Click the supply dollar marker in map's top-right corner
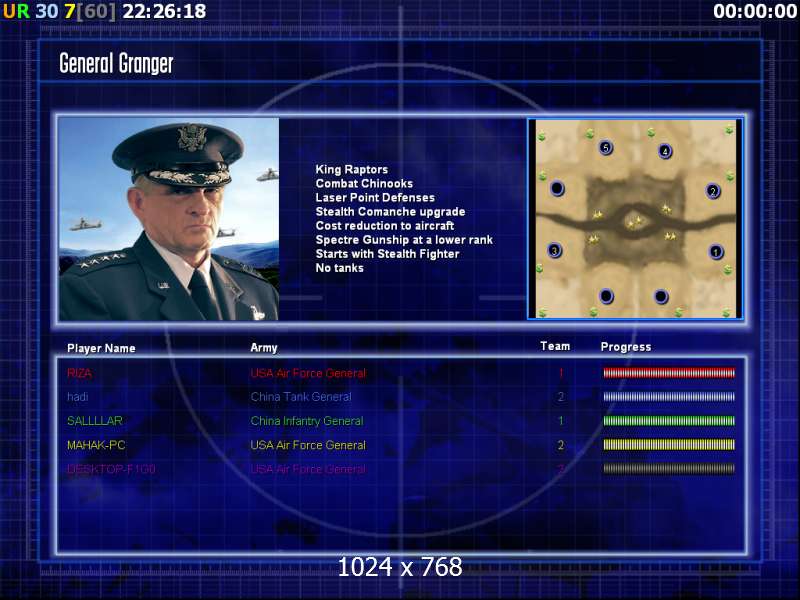Viewport: 800px width, 600px height. pyautogui.click(x=729, y=131)
